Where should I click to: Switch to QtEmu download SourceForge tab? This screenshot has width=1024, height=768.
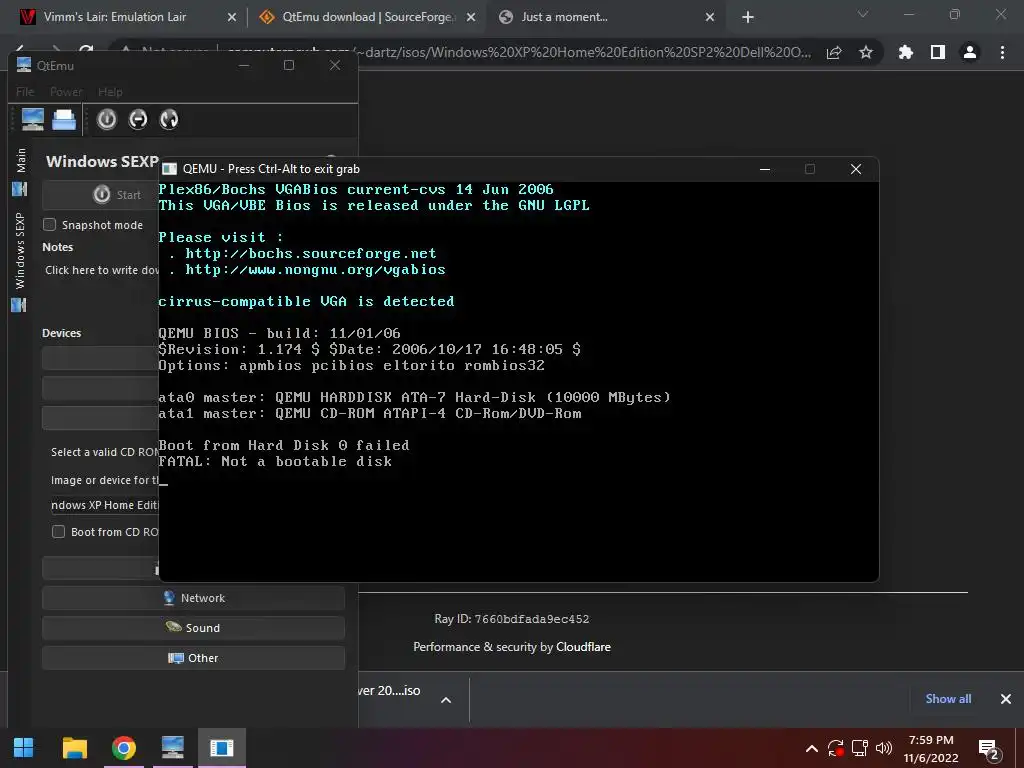click(366, 17)
